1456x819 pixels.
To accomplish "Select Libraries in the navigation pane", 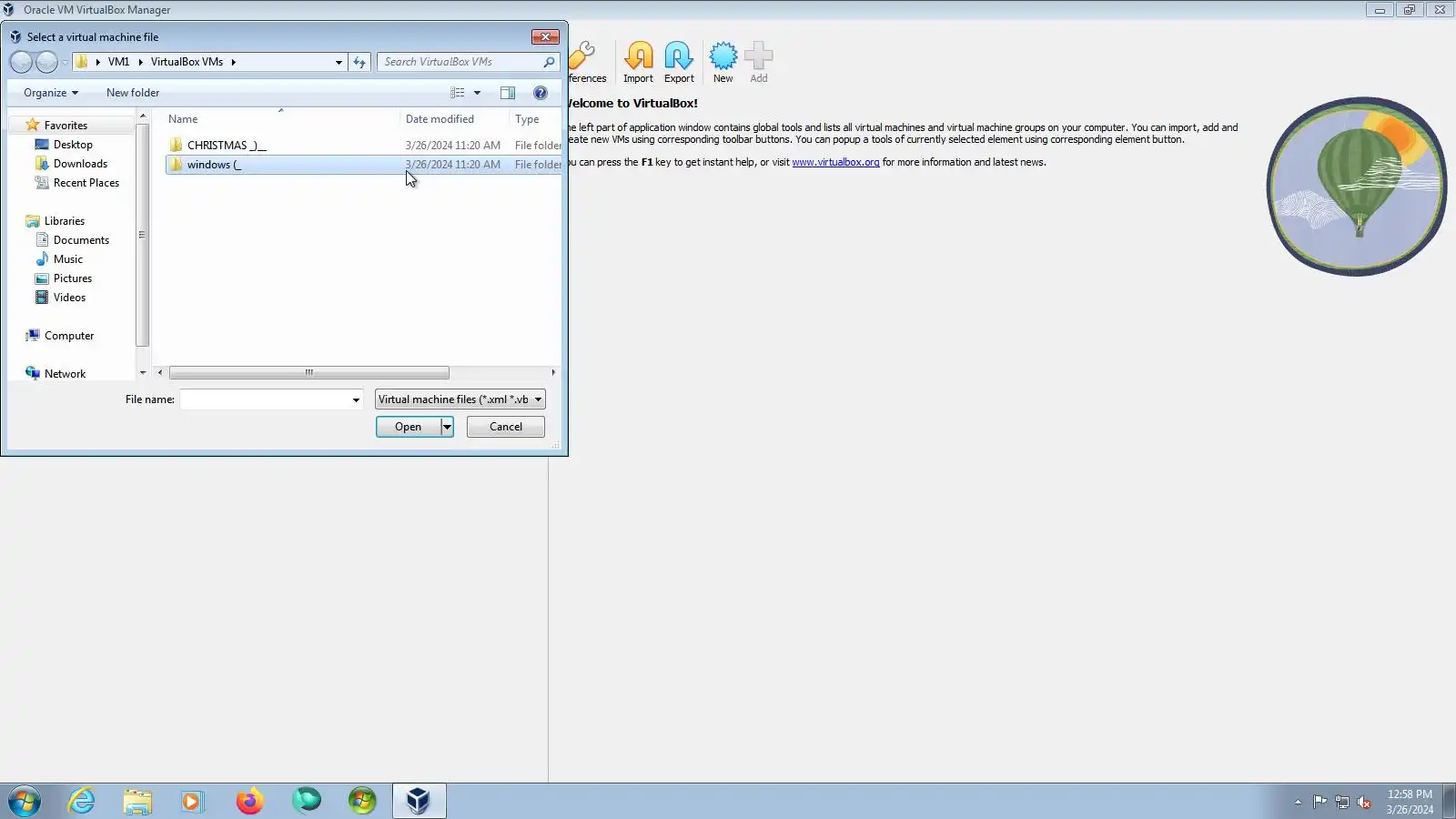I will point(64,221).
